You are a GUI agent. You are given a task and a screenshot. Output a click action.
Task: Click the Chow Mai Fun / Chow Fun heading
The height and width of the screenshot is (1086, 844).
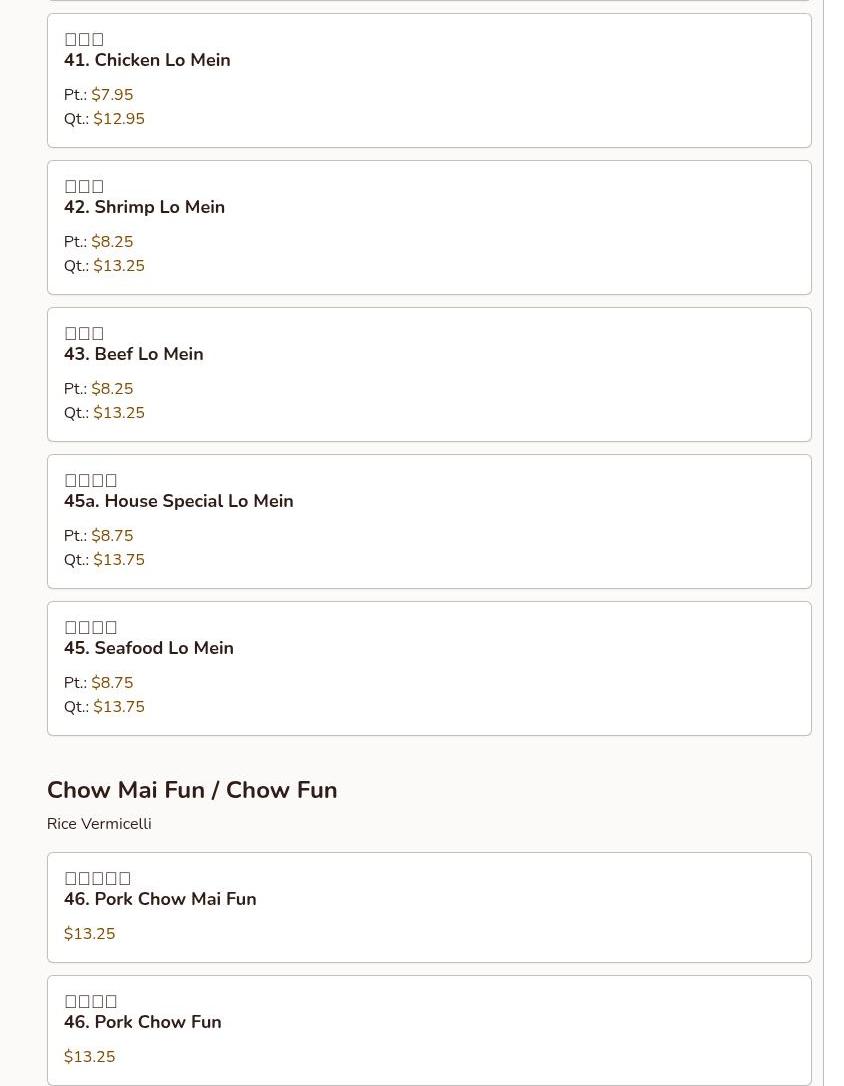(192, 790)
